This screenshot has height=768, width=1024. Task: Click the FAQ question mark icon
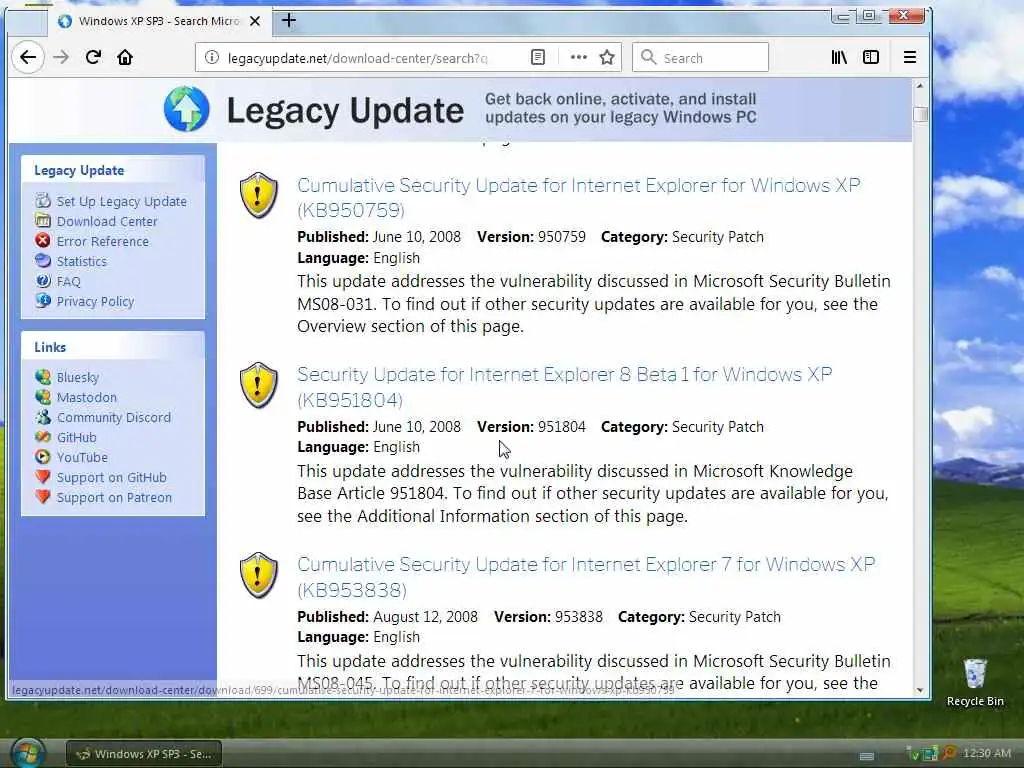[x=43, y=281]
